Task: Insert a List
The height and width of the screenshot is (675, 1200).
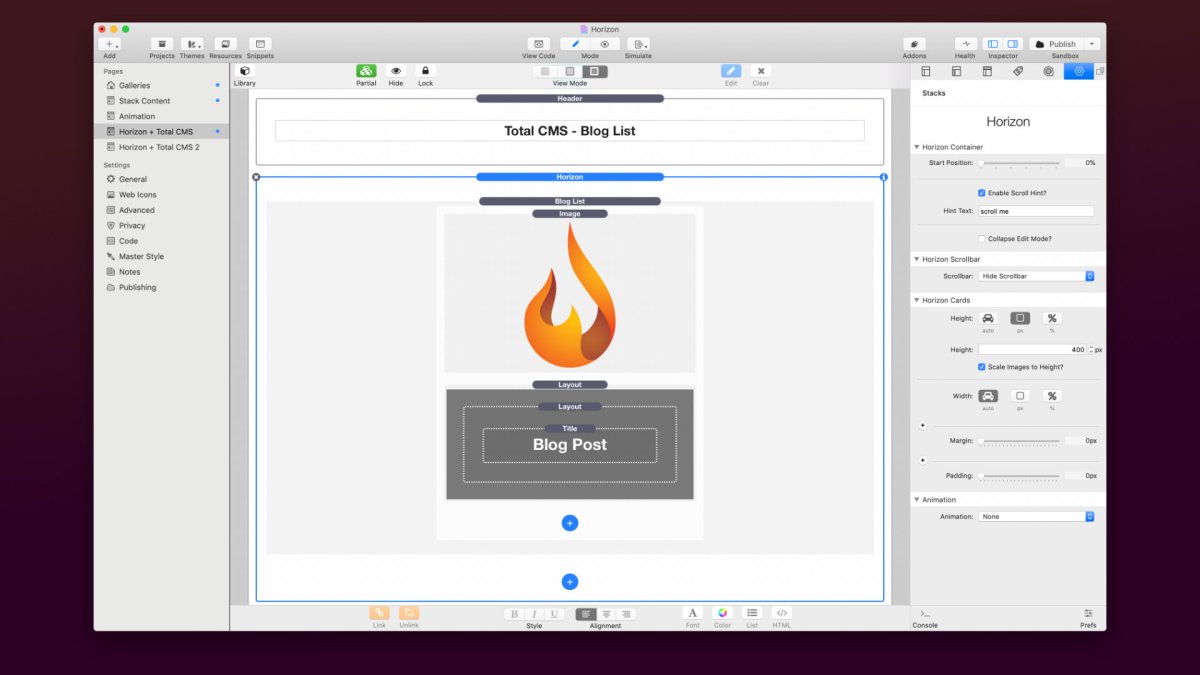Action: coord(752,613)
